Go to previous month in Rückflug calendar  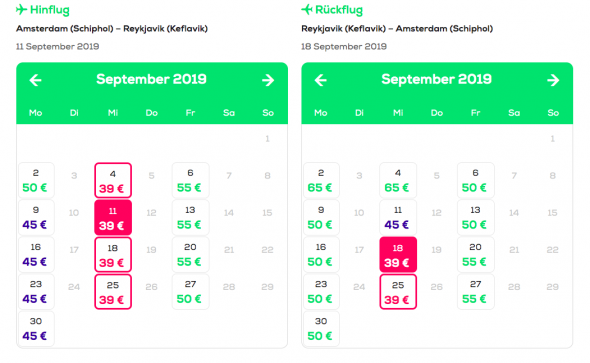pos(321,80)
